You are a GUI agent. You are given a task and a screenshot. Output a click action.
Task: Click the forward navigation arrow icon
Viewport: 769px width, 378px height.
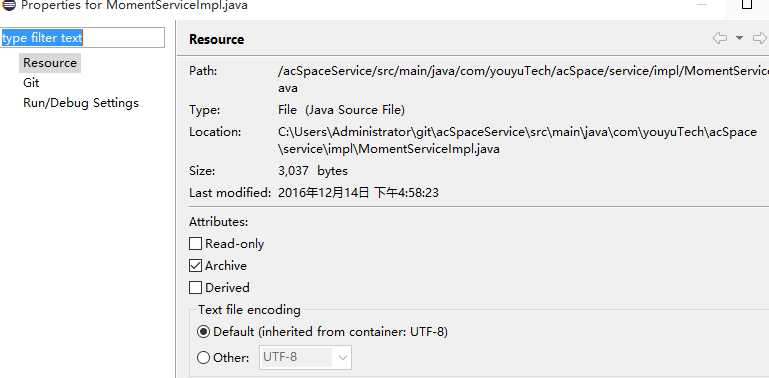(760, 38)
